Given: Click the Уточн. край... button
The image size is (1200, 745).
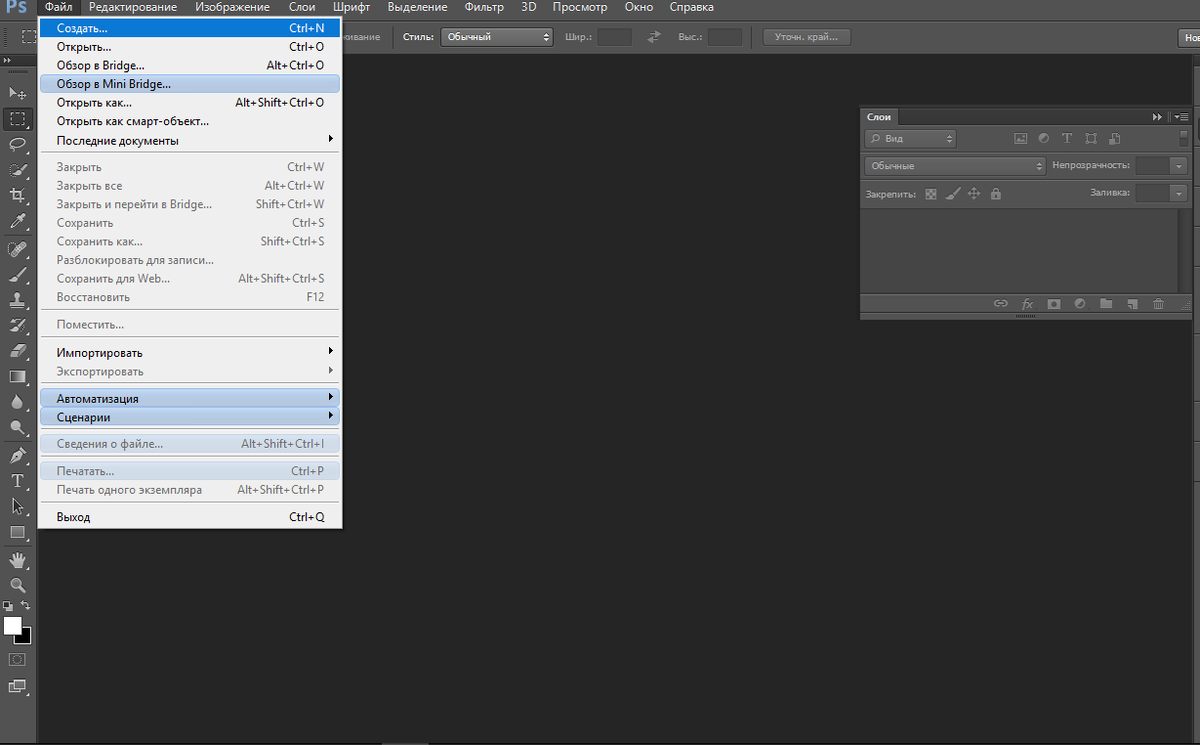Looking at the screenshot, I should [807, 37].
